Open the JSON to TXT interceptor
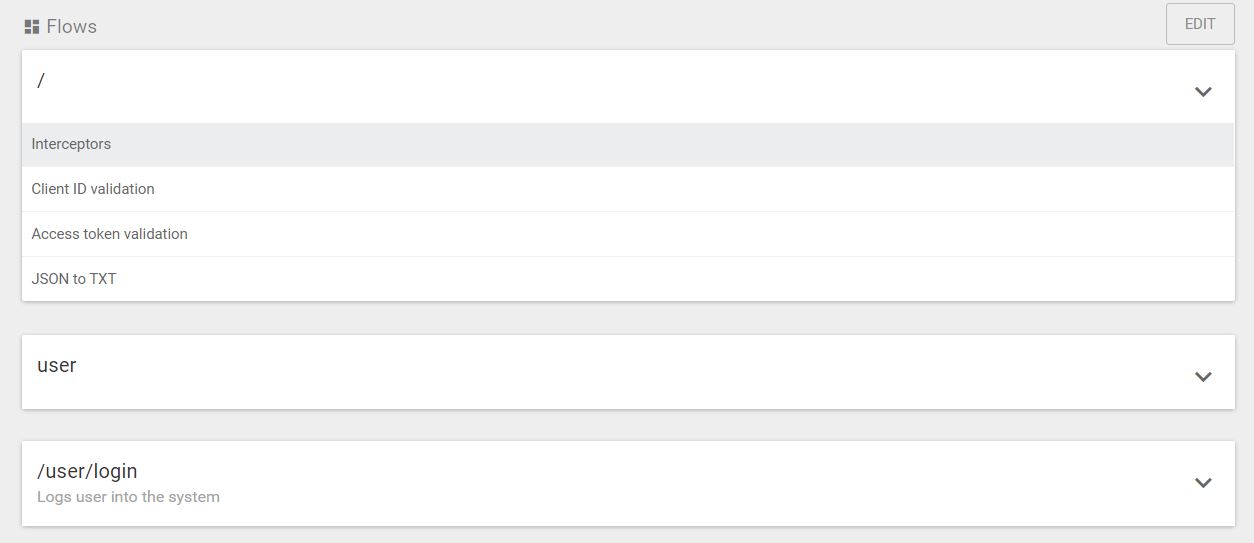Screen dimensions: 1254x543 74,279
